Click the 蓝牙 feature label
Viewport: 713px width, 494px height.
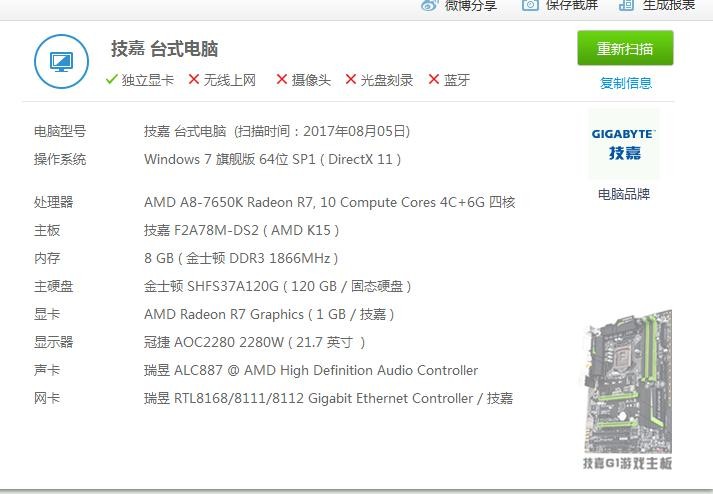point(457,80)
